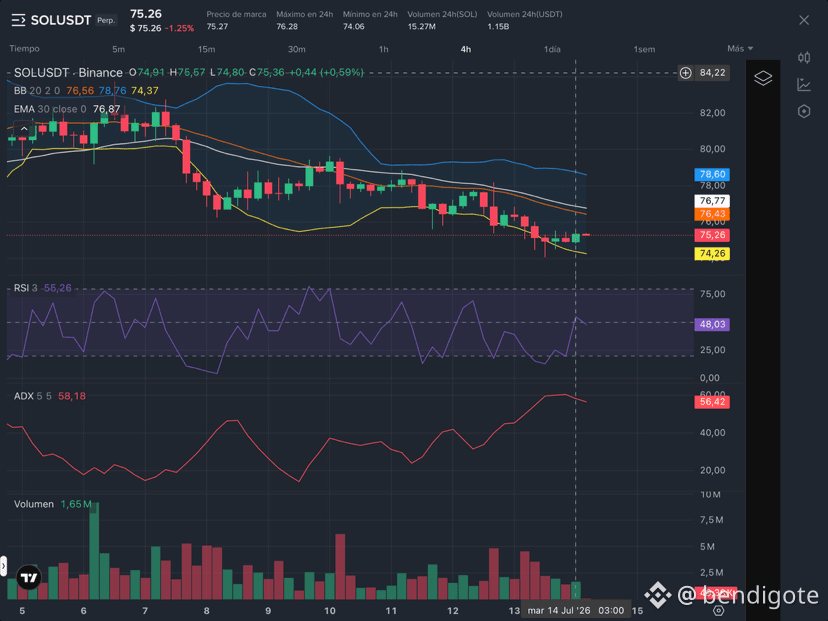Select the 1sem timeframe
The image size is (828, 621).
click(x=644, y=49)
